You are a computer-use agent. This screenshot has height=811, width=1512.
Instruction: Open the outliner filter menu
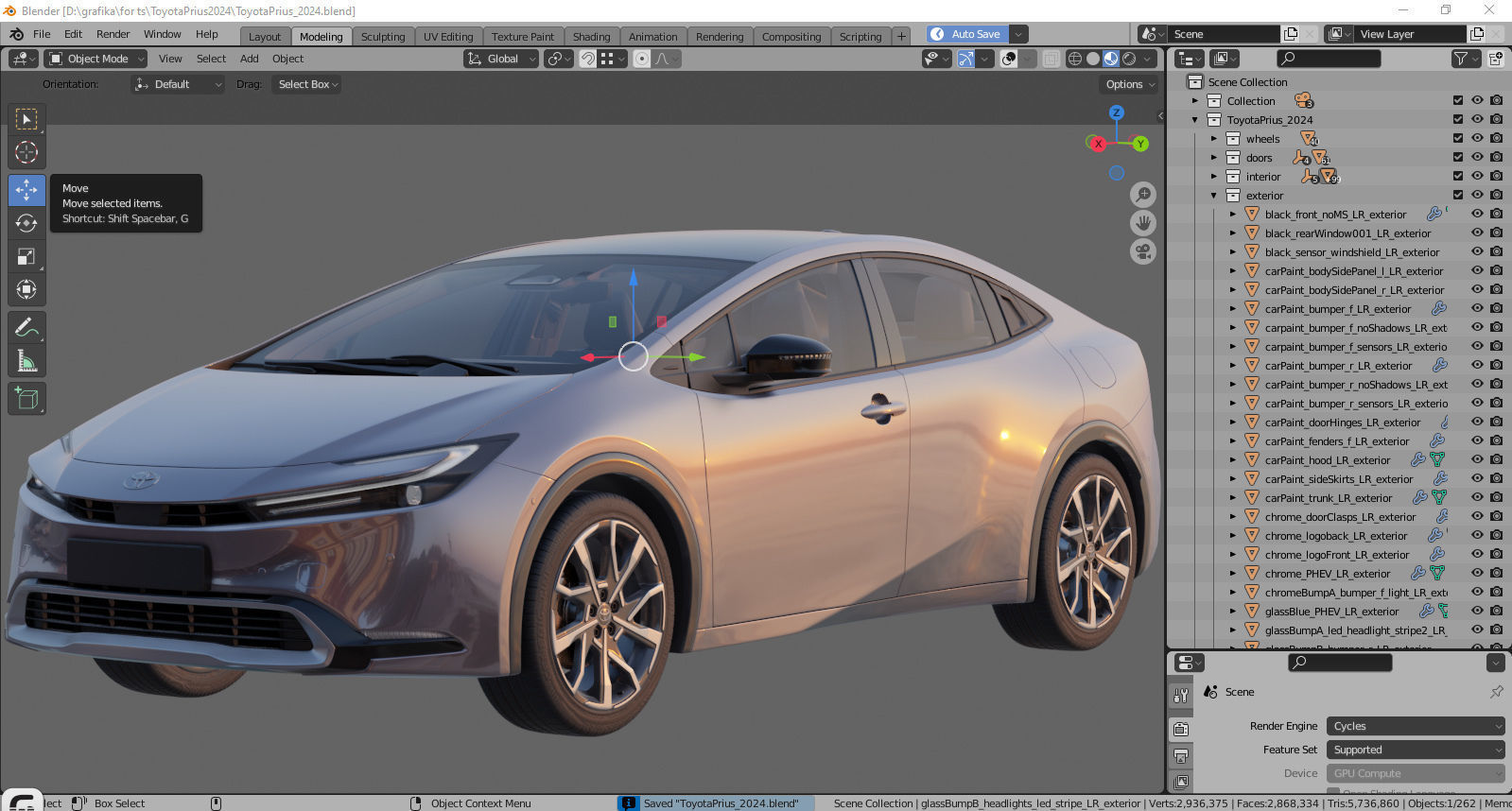(x=1466, y=59)
